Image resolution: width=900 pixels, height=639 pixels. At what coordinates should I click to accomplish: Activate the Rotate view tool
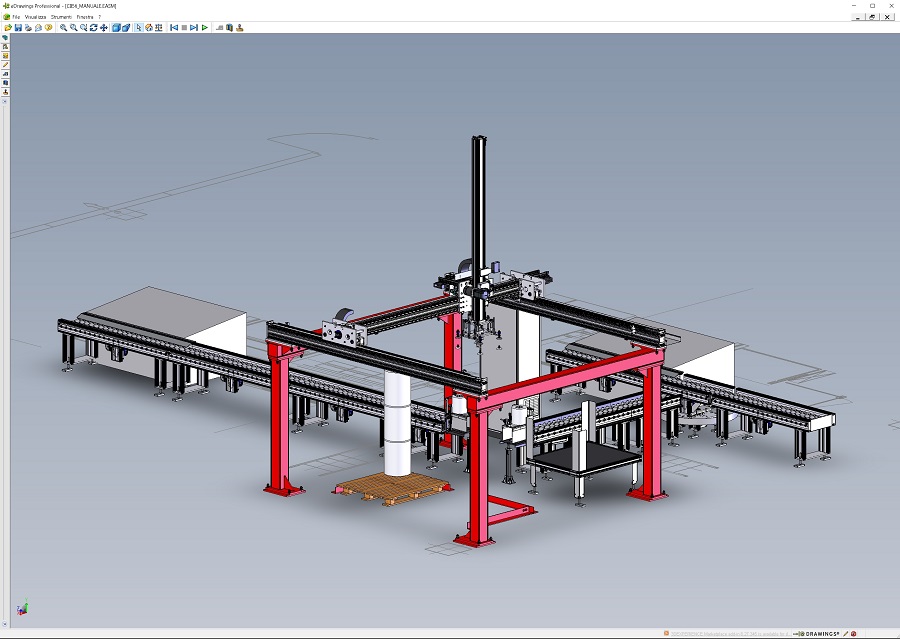click(x=93, y=28)
